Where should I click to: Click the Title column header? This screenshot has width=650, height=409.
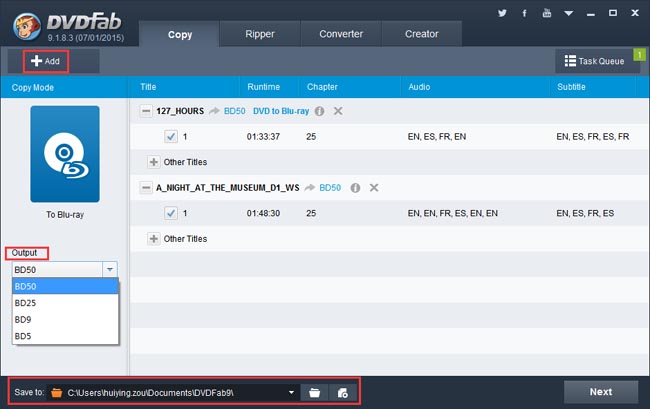pyautogui.click(x=148, y=87)
